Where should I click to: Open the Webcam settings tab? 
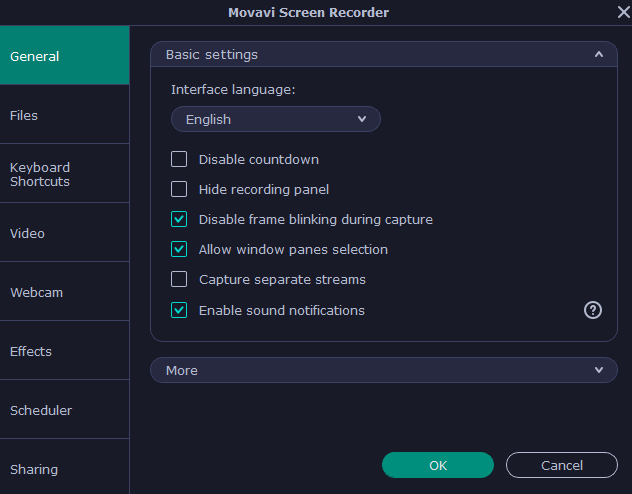[x=64, y=292]
